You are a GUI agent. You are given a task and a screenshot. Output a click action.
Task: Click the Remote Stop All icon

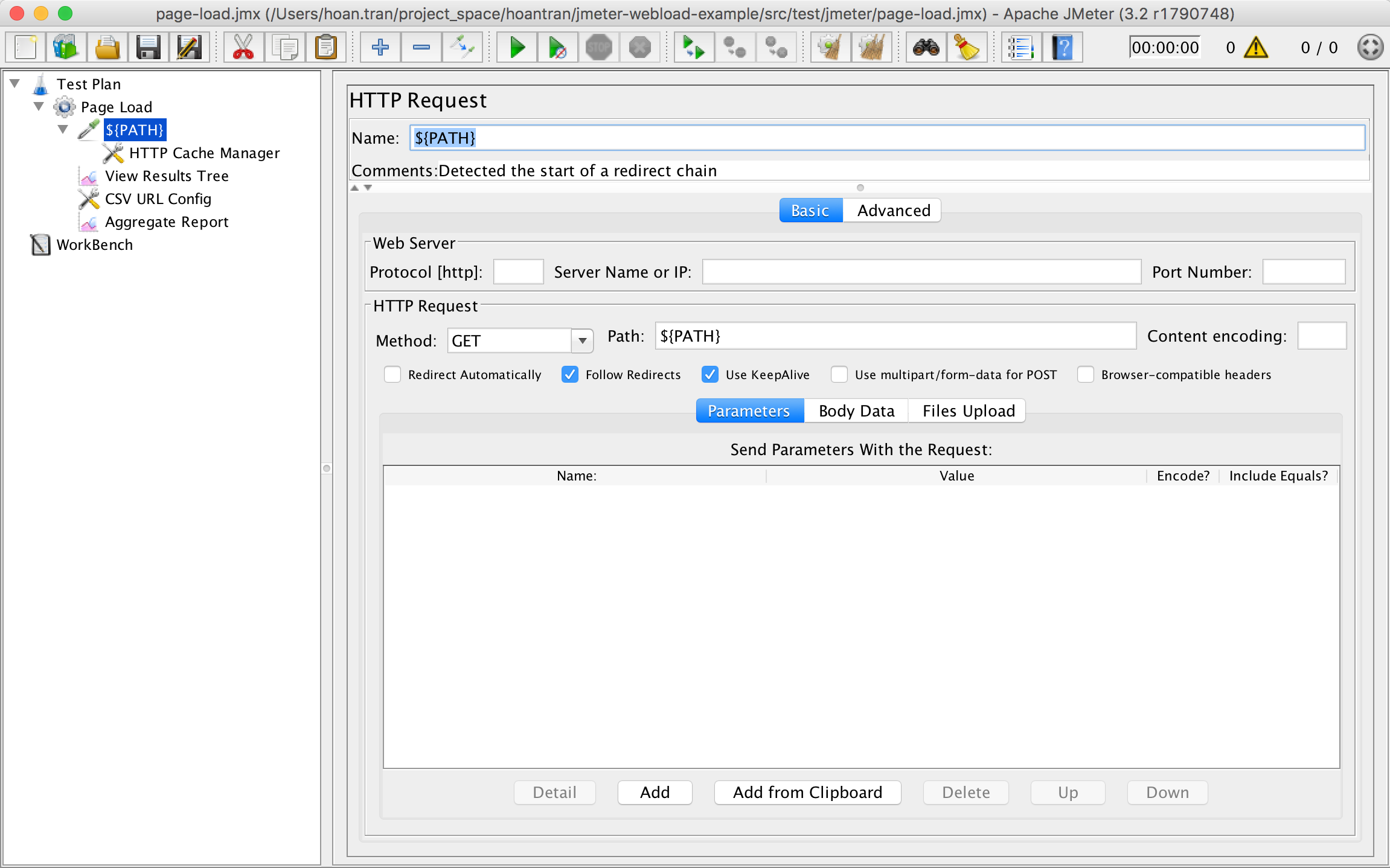tap(735, 47)
